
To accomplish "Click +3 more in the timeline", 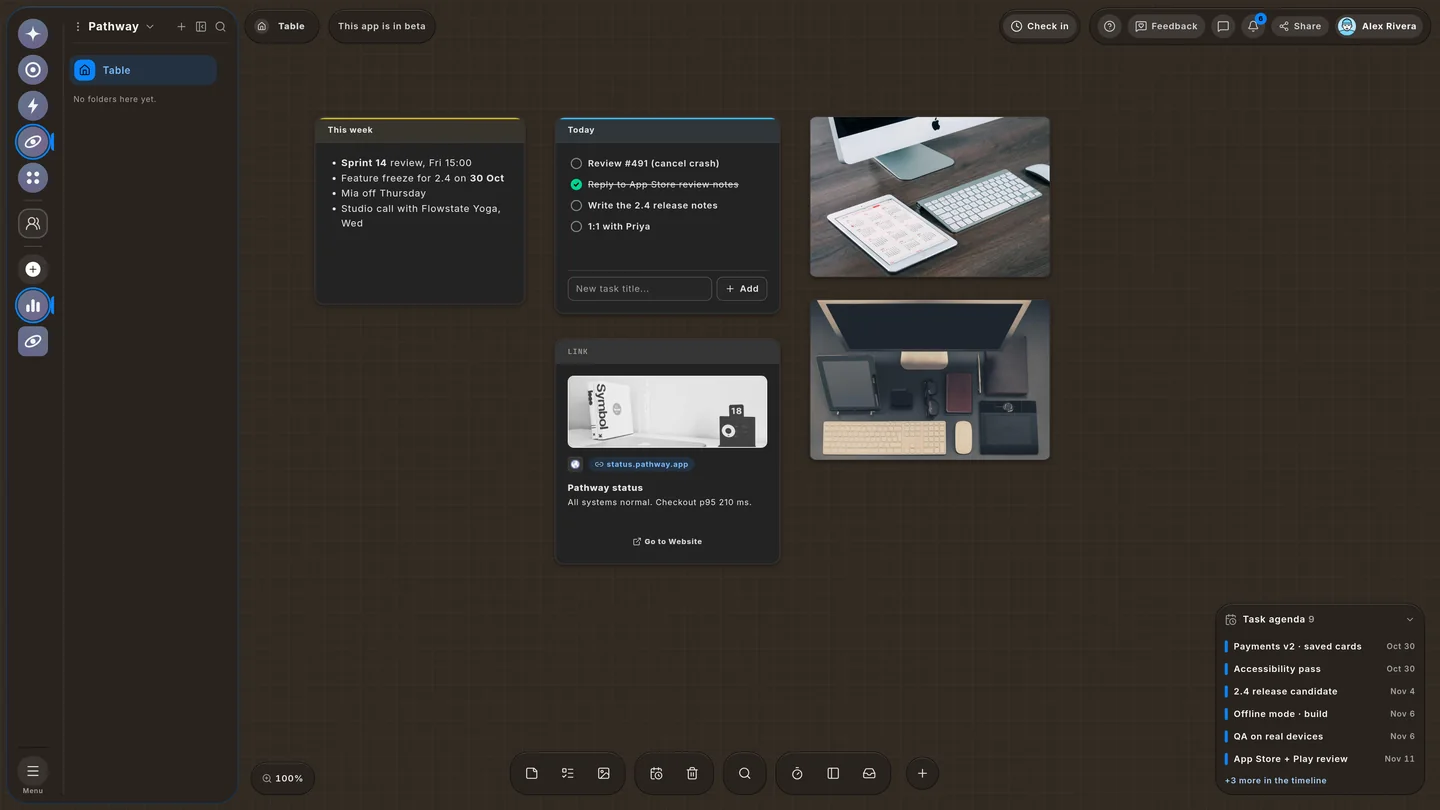I will click(x=1276, y=781).
